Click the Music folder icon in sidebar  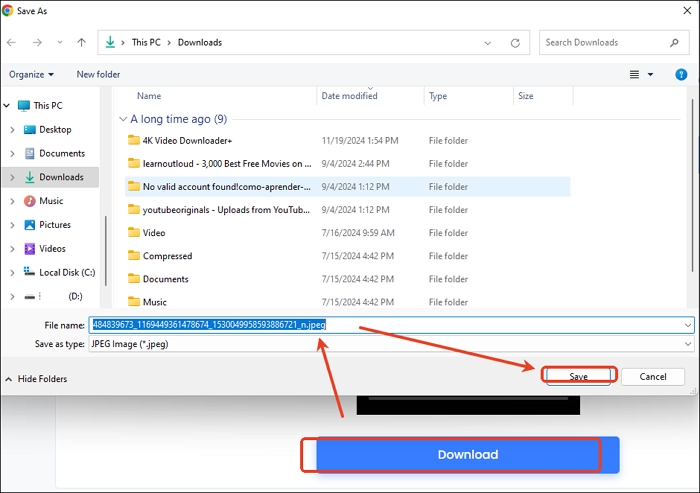tap(29, 201)
